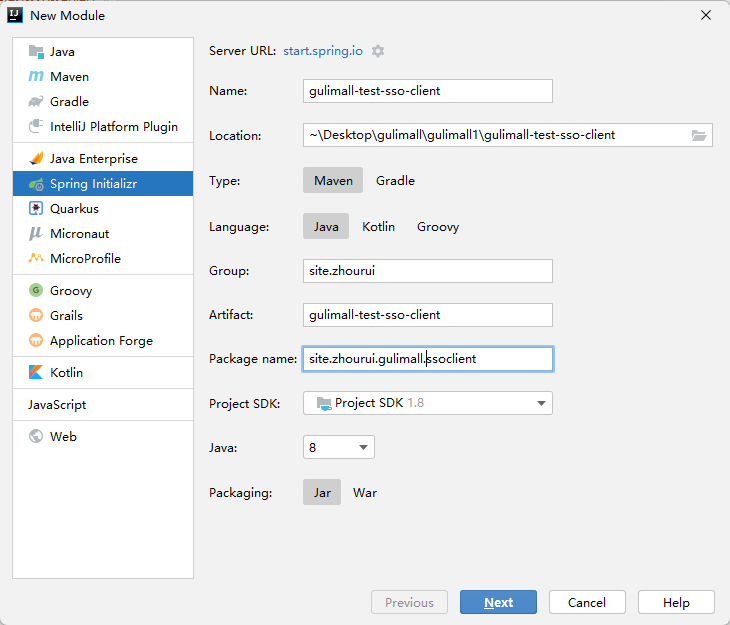Close the New Module dialog
The height and width of the screenshot is (625, 730).
[706, 15]
